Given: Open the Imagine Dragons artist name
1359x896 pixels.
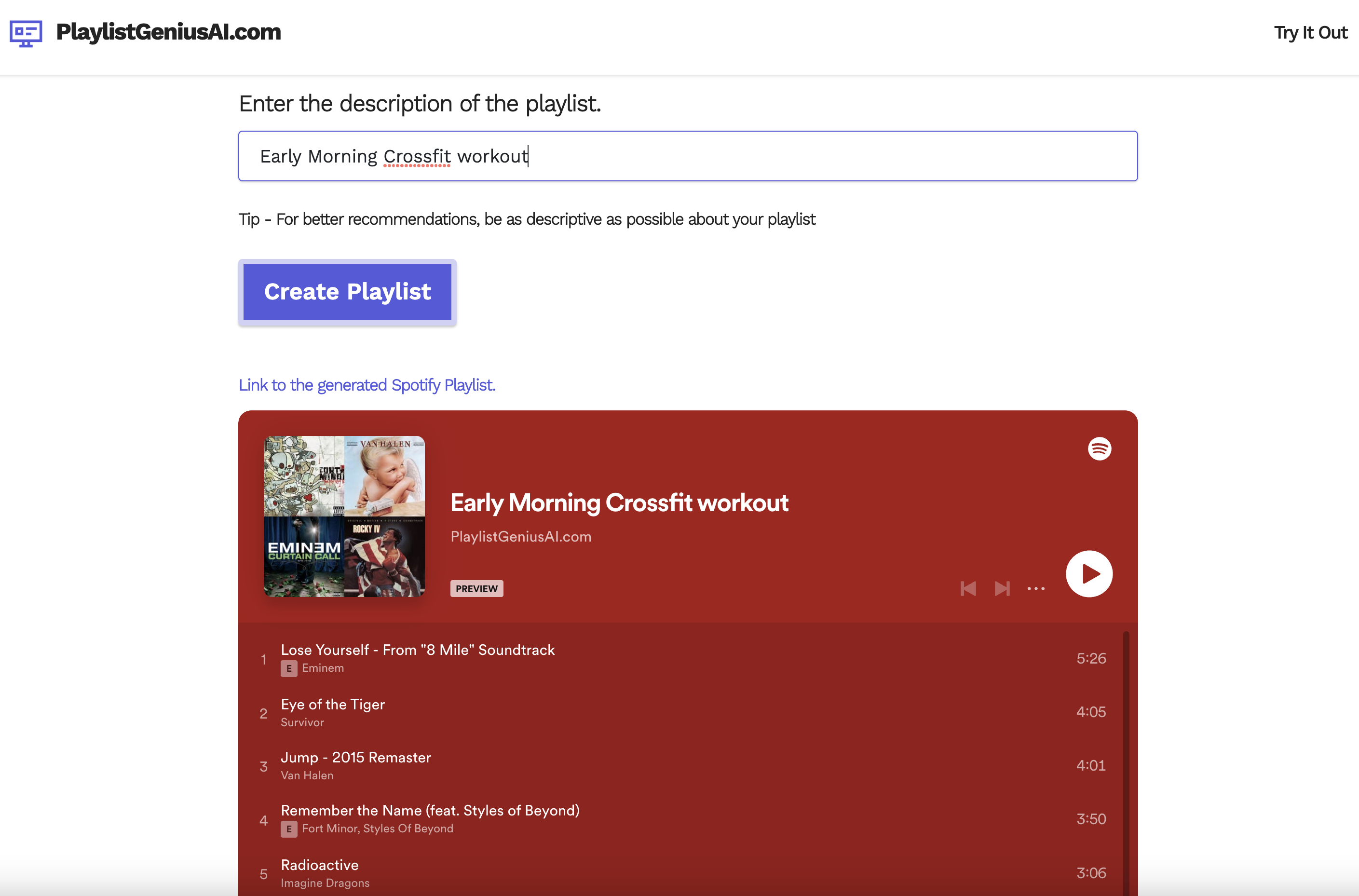Looking at the screenshot, I should 325,883.
